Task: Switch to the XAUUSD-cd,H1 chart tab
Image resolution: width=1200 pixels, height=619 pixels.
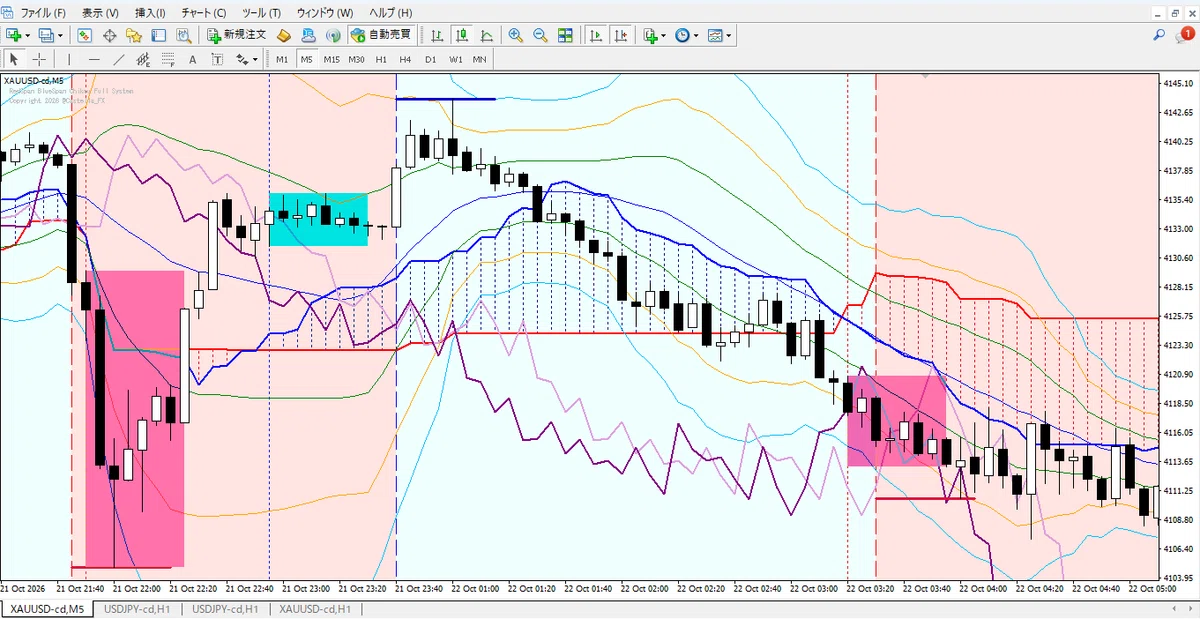Action: (x=315, y=609)
